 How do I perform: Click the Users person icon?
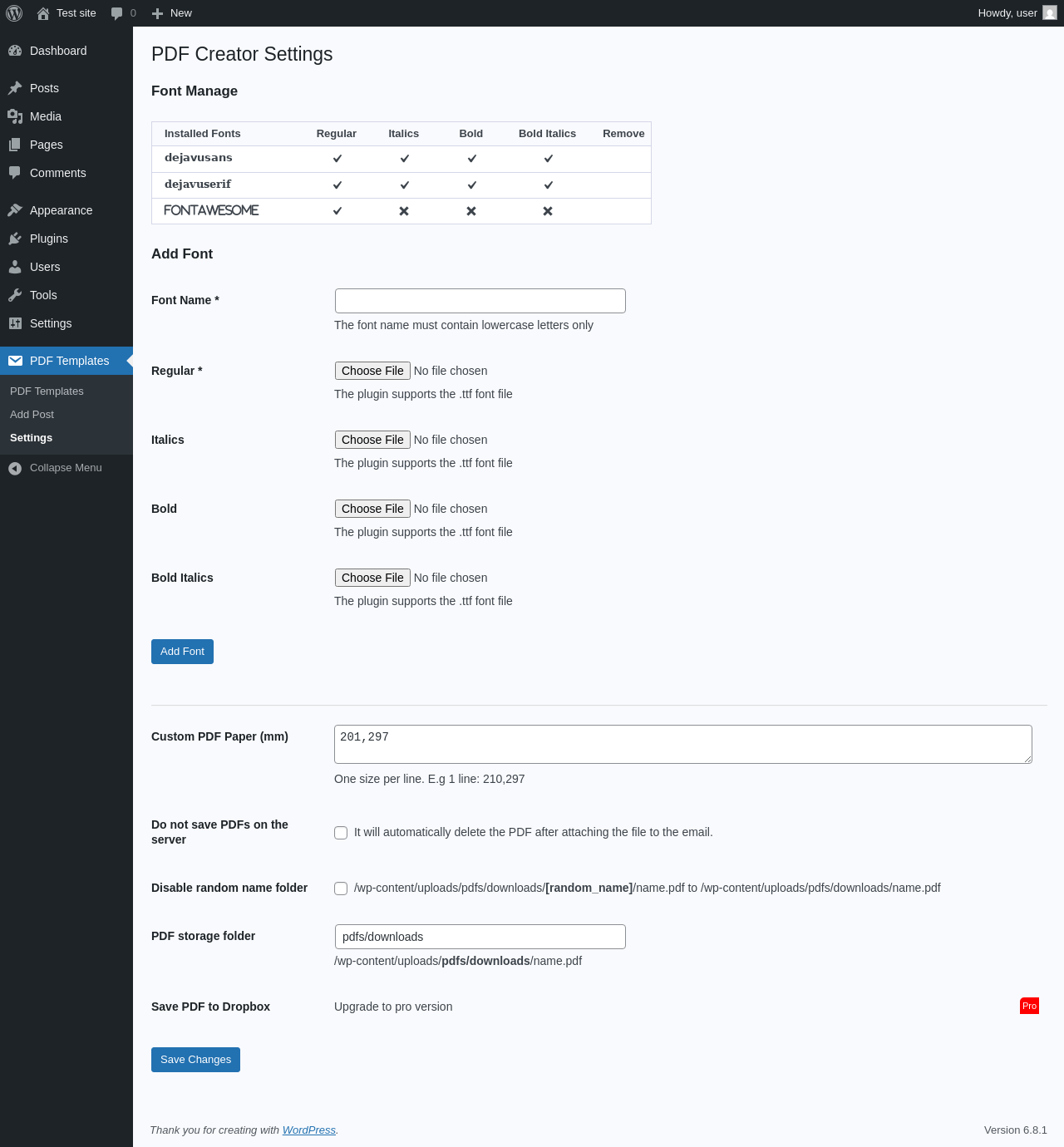click(15, 267)
